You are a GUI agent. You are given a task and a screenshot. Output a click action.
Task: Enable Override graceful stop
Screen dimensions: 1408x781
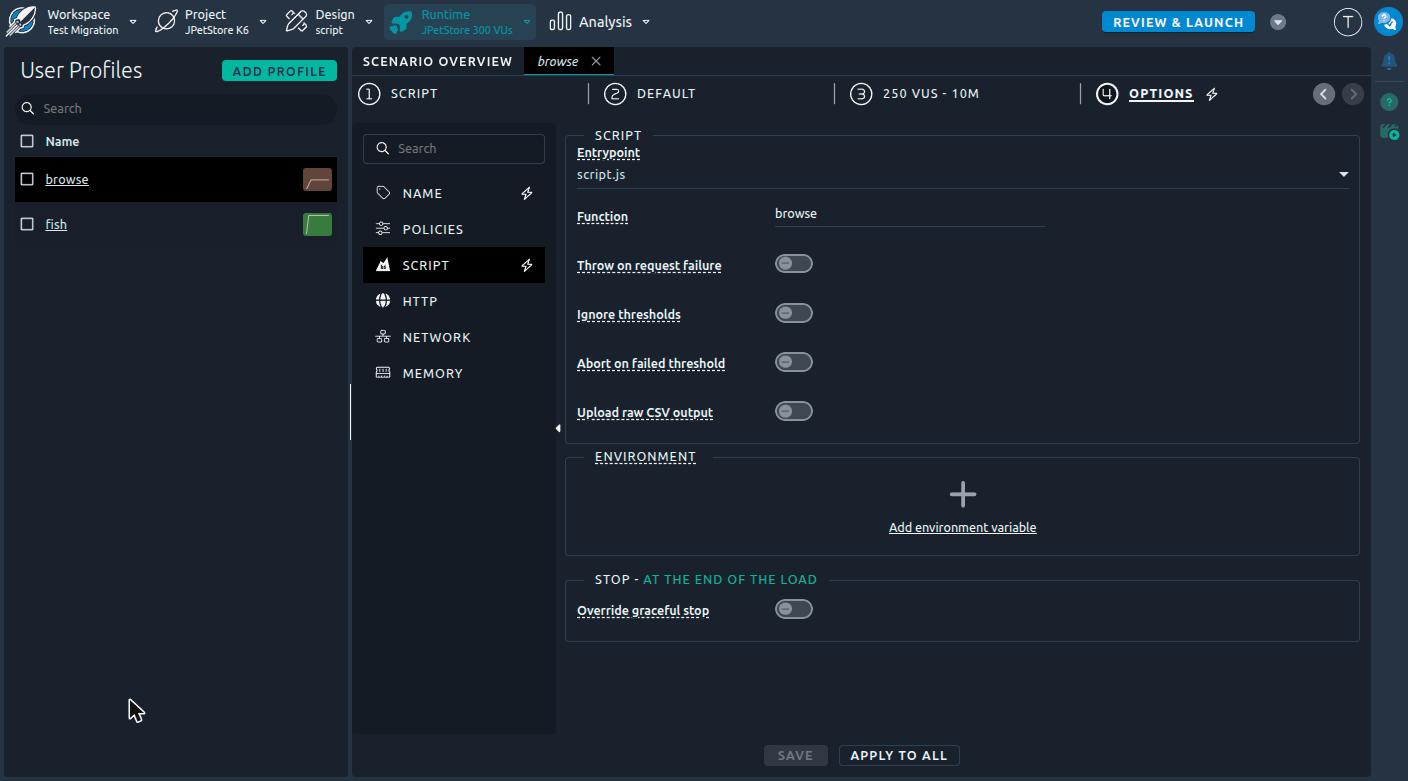coord(794,609)
